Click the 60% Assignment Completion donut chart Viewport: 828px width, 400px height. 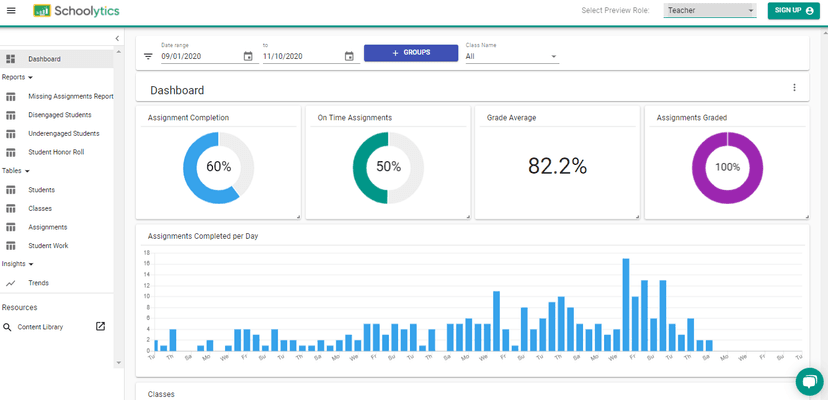pos(219,168)
